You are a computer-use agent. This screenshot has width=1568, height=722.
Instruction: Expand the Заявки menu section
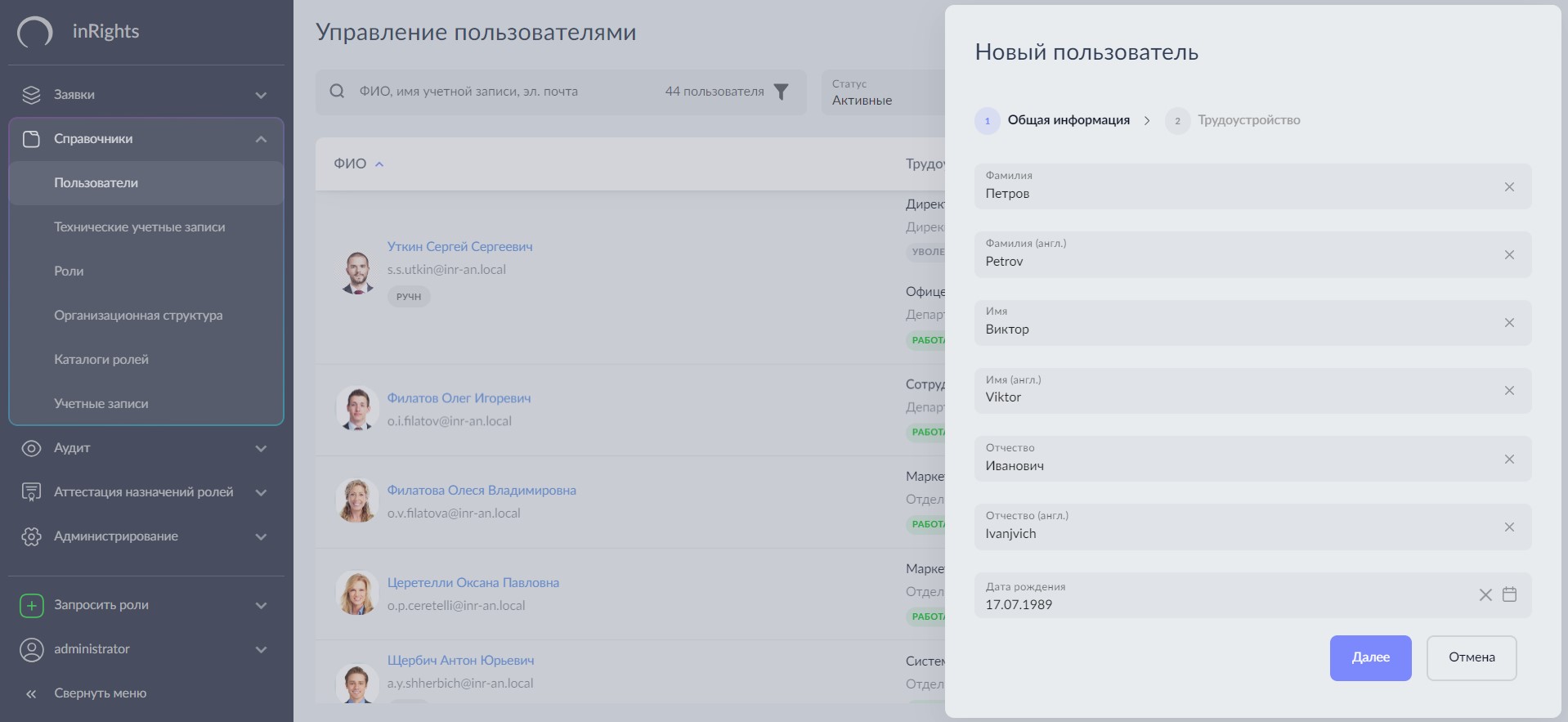261,95
